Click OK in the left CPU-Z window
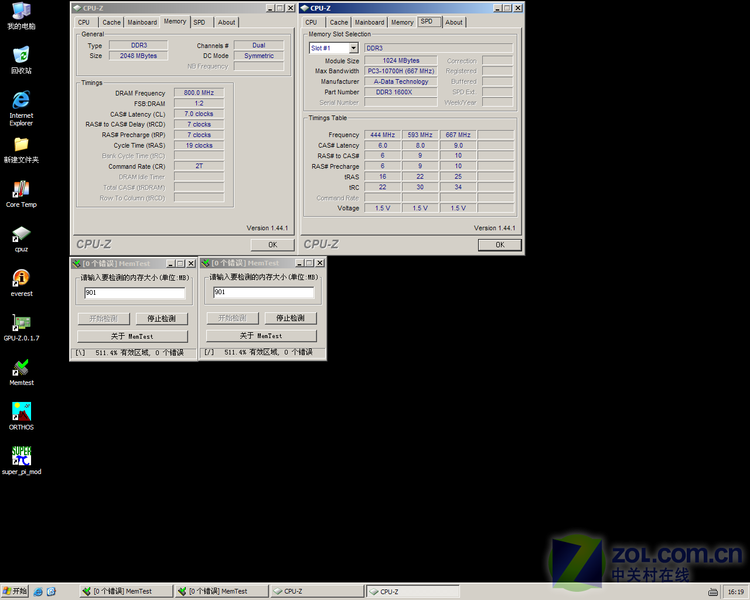This screenshot has width=750, height=600. coord(273,244)
